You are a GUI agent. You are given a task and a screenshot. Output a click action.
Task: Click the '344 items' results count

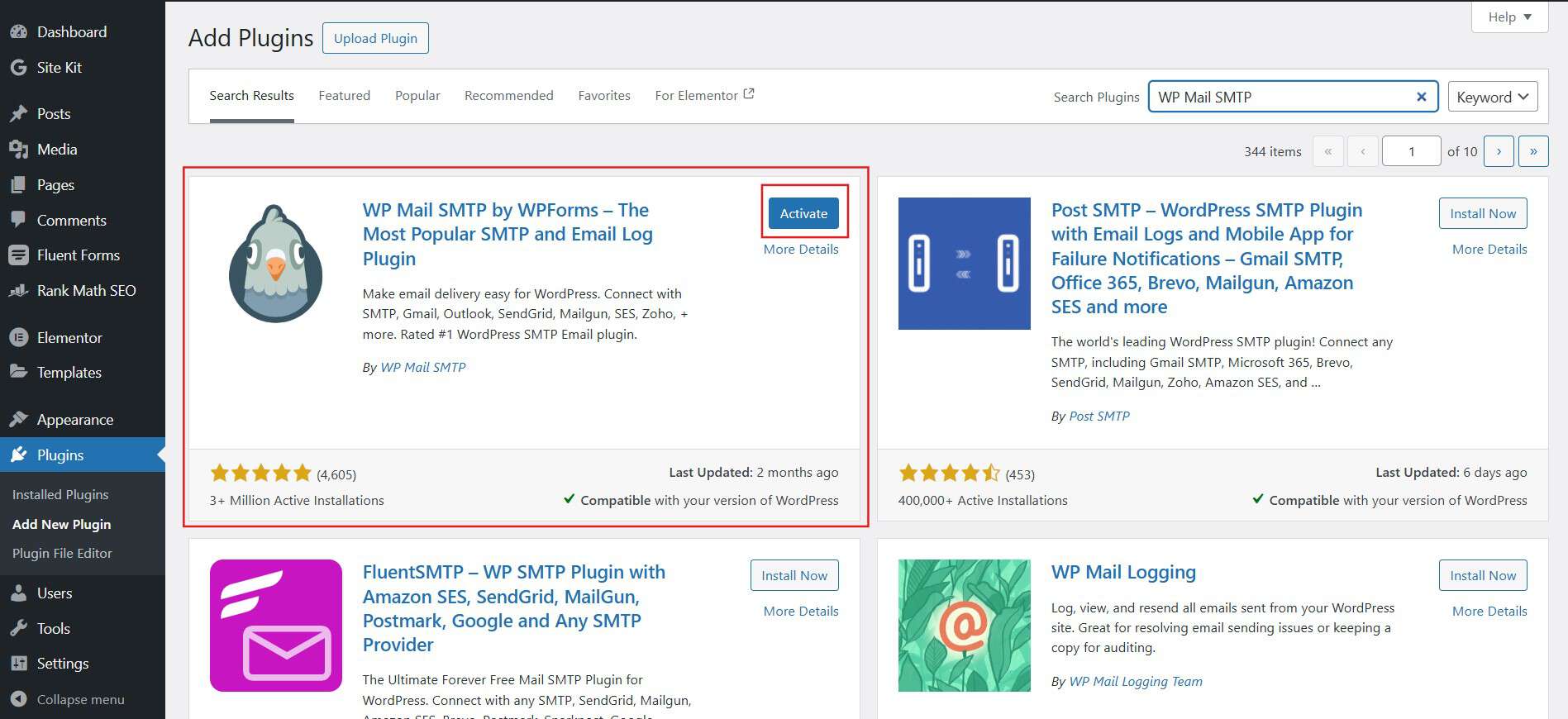(1273, 152)
